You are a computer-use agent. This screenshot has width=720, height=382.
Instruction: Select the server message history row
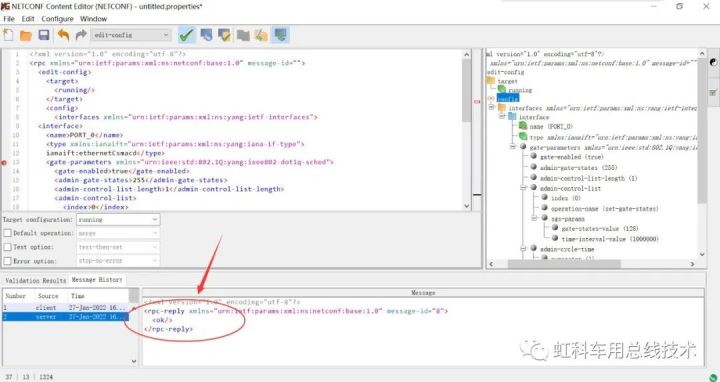[x=66, y=317]
